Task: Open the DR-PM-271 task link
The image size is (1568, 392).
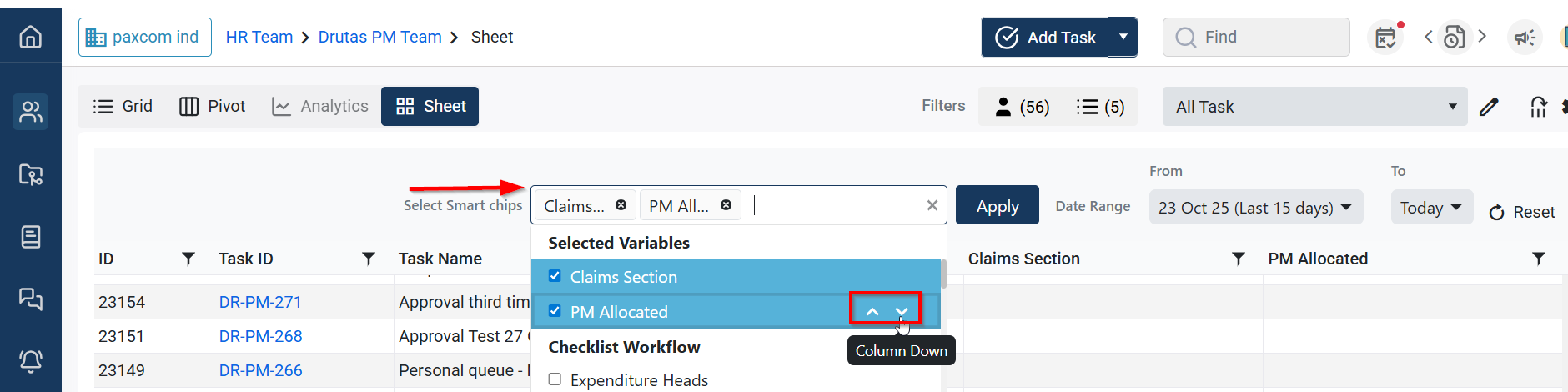Action: [260, 302]
